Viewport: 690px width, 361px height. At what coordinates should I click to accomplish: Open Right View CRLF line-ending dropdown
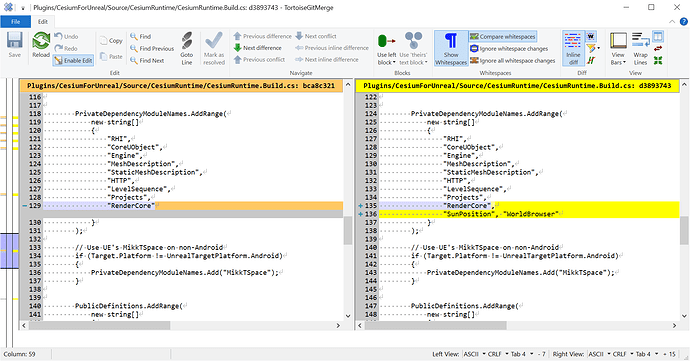(623, 354)
